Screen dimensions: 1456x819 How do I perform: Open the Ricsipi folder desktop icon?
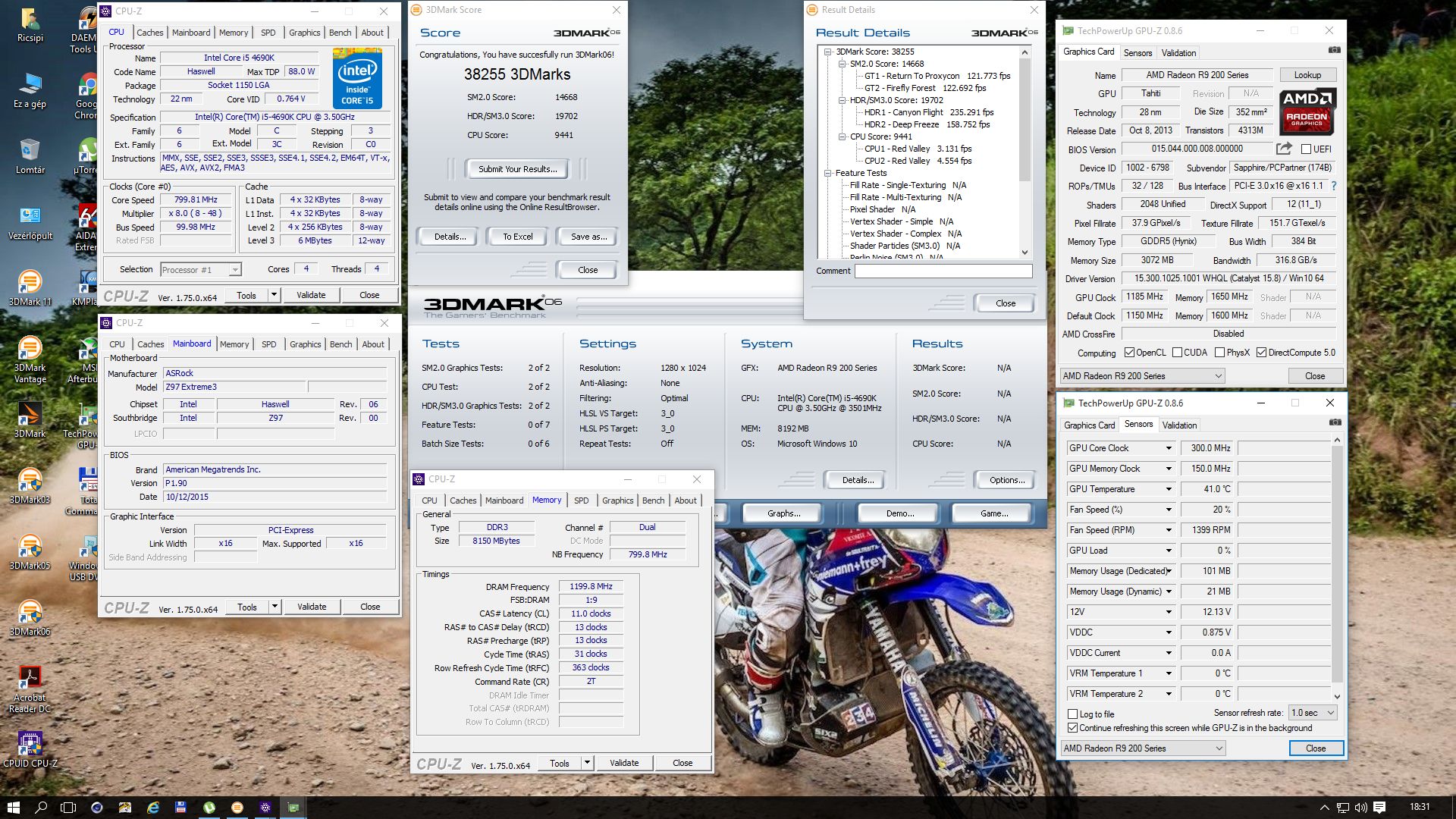30,25
